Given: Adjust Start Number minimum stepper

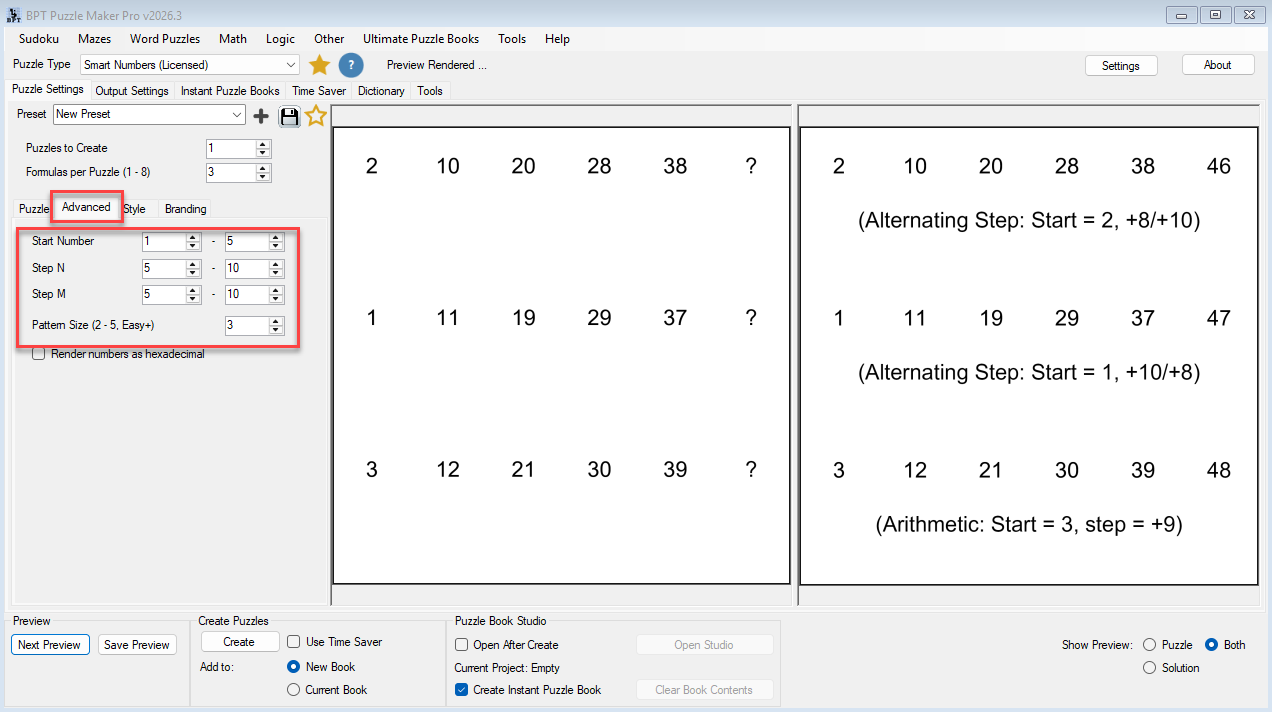Looking at the screenshot, I should point(193,241).
